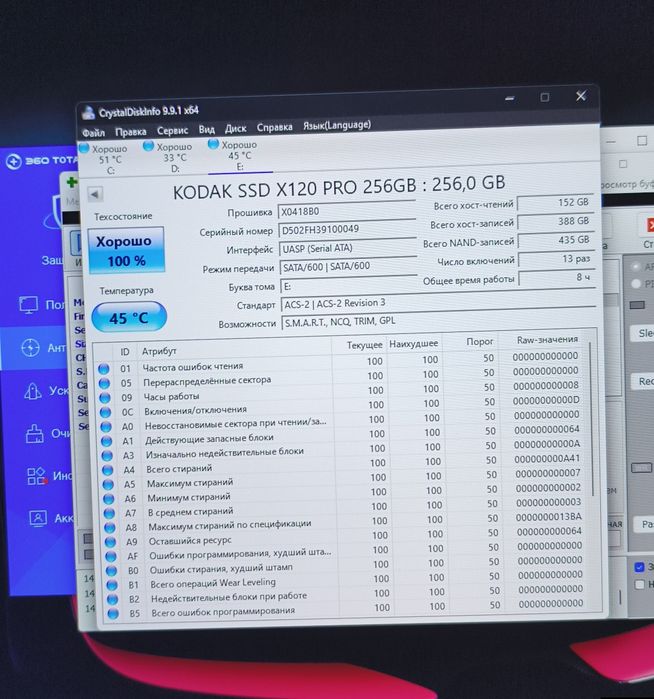The width and height of the screenshot is (654, 699).
Task: Select the Частота ошибок чтения row
Action: (x=341, y=364)
